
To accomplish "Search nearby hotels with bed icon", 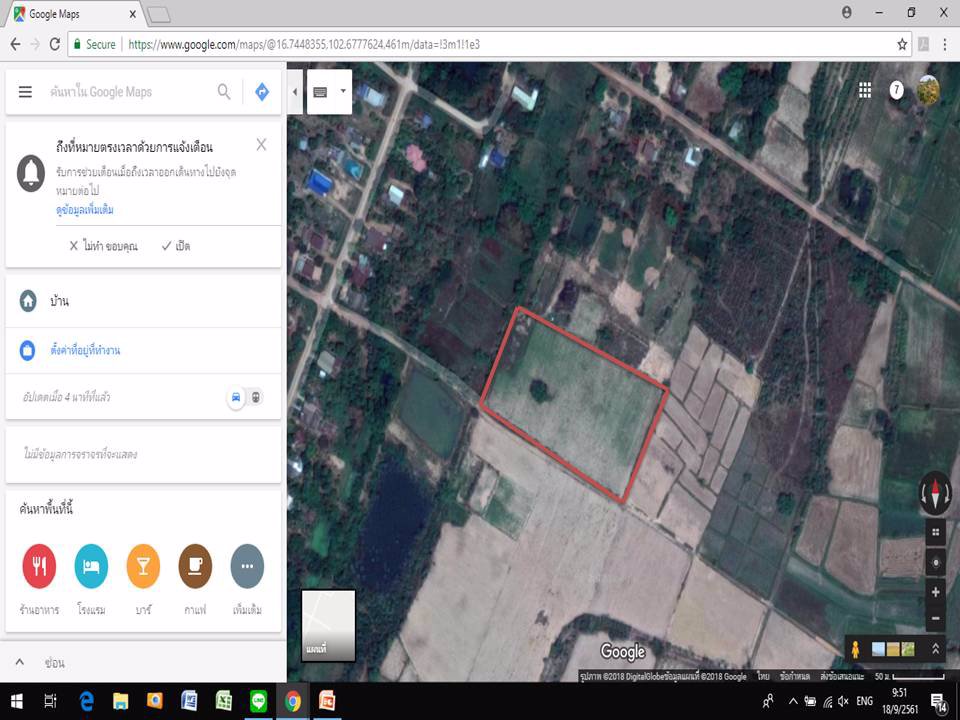I will [x=91, y=567].
